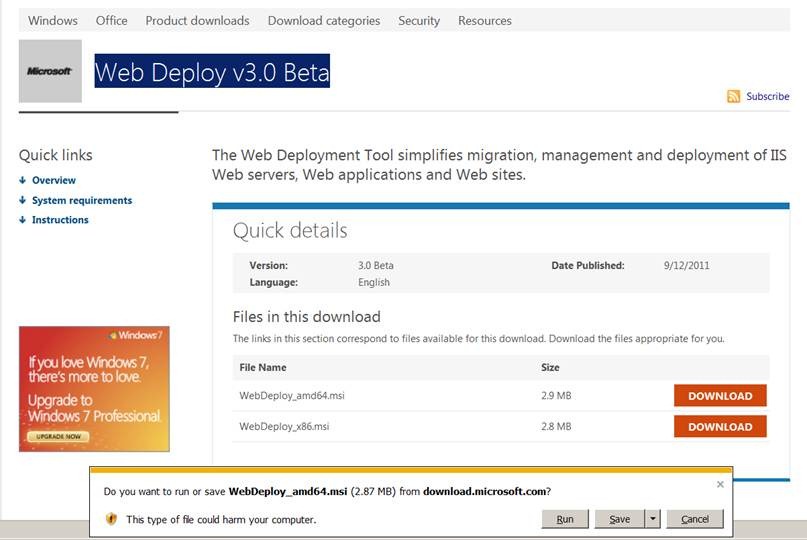
Task: Click the Subscribe link
Action: pos(767,96)
